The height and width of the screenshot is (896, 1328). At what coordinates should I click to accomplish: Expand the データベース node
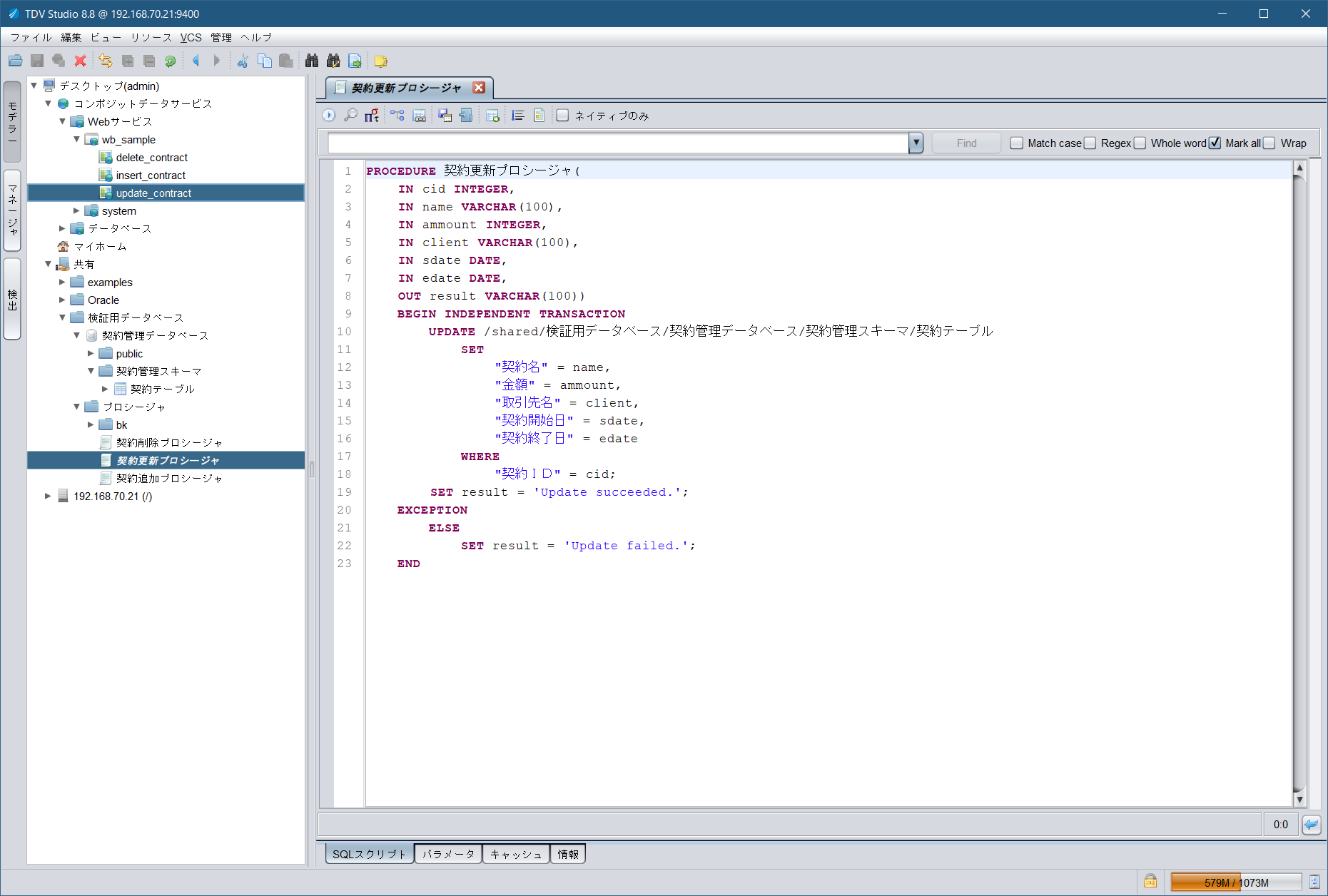pos(62,228)
